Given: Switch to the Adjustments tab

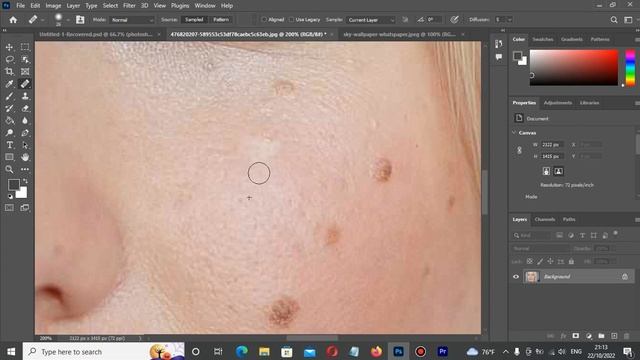Looking at the screenshot, I should tap(558, 103).
